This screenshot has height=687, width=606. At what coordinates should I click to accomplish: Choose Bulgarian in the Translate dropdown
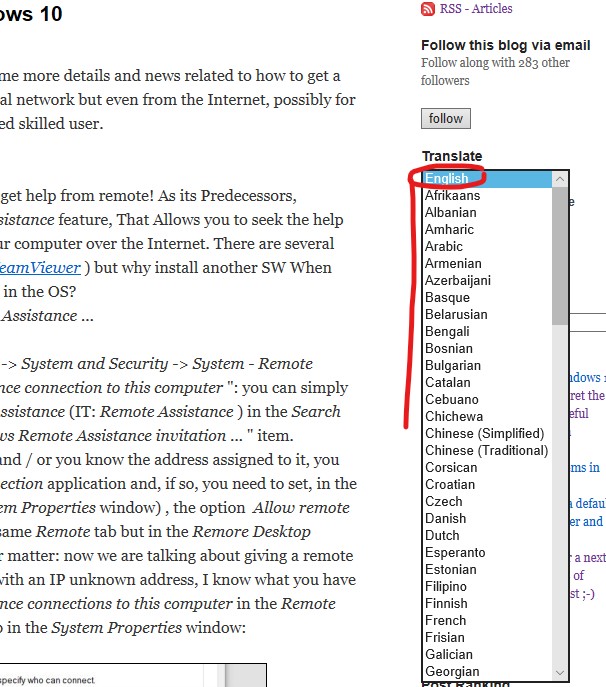tap(452, 366)
